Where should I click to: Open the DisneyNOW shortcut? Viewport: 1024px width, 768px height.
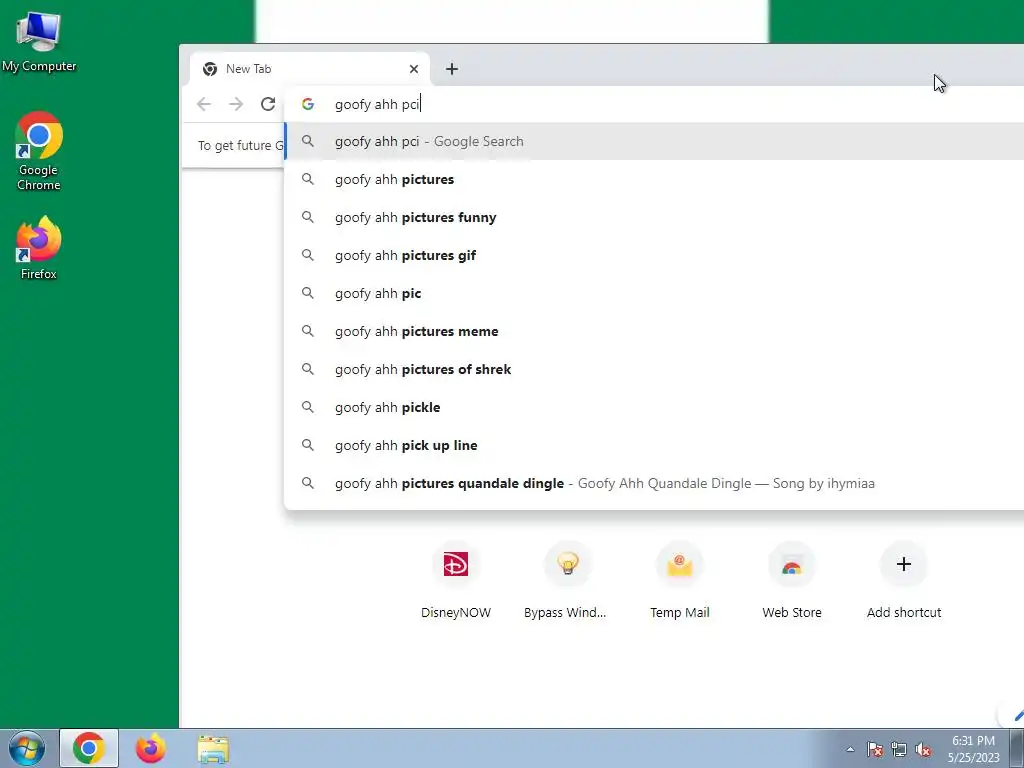click(456, 580)
